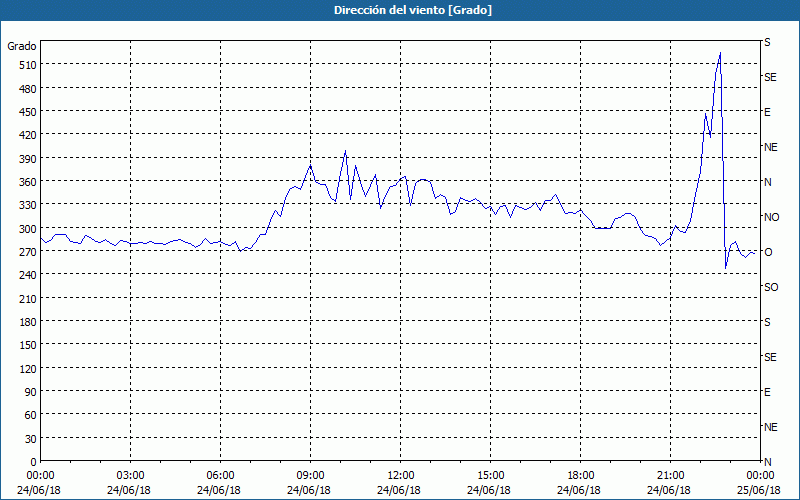Select the 330 degree axis label

click(29, 205)
